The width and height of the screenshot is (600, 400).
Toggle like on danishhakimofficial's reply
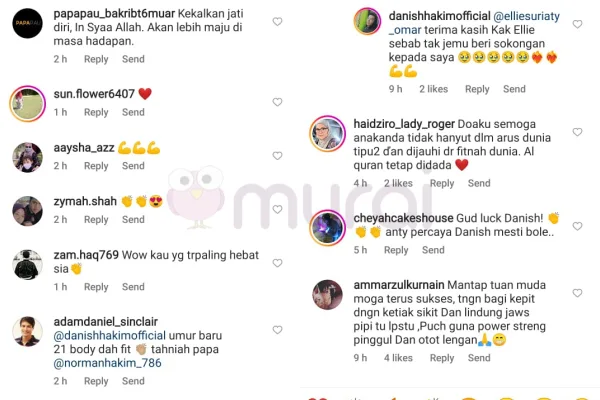coord(577,24)
